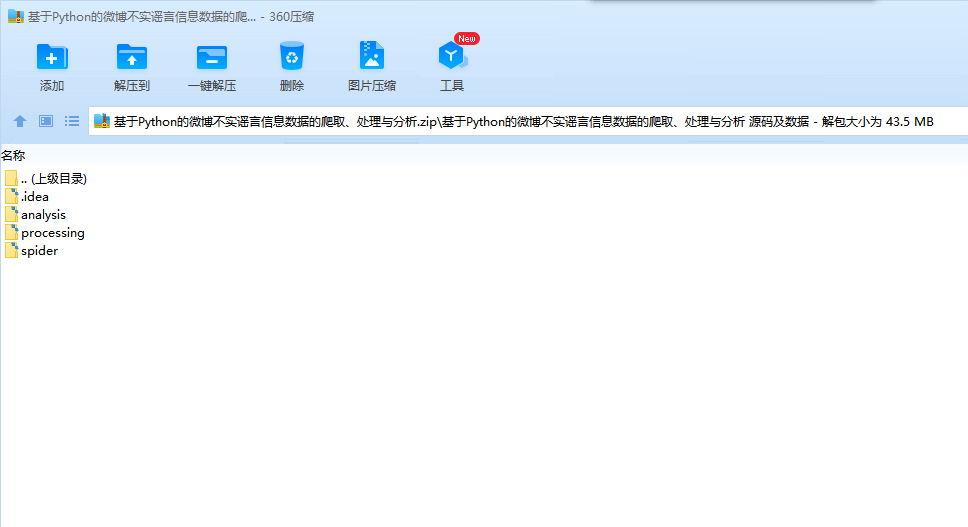Click the 添加 (Add) toolbar icon
968x527 pixels.
pyautogui.click(x=52, y=67)
